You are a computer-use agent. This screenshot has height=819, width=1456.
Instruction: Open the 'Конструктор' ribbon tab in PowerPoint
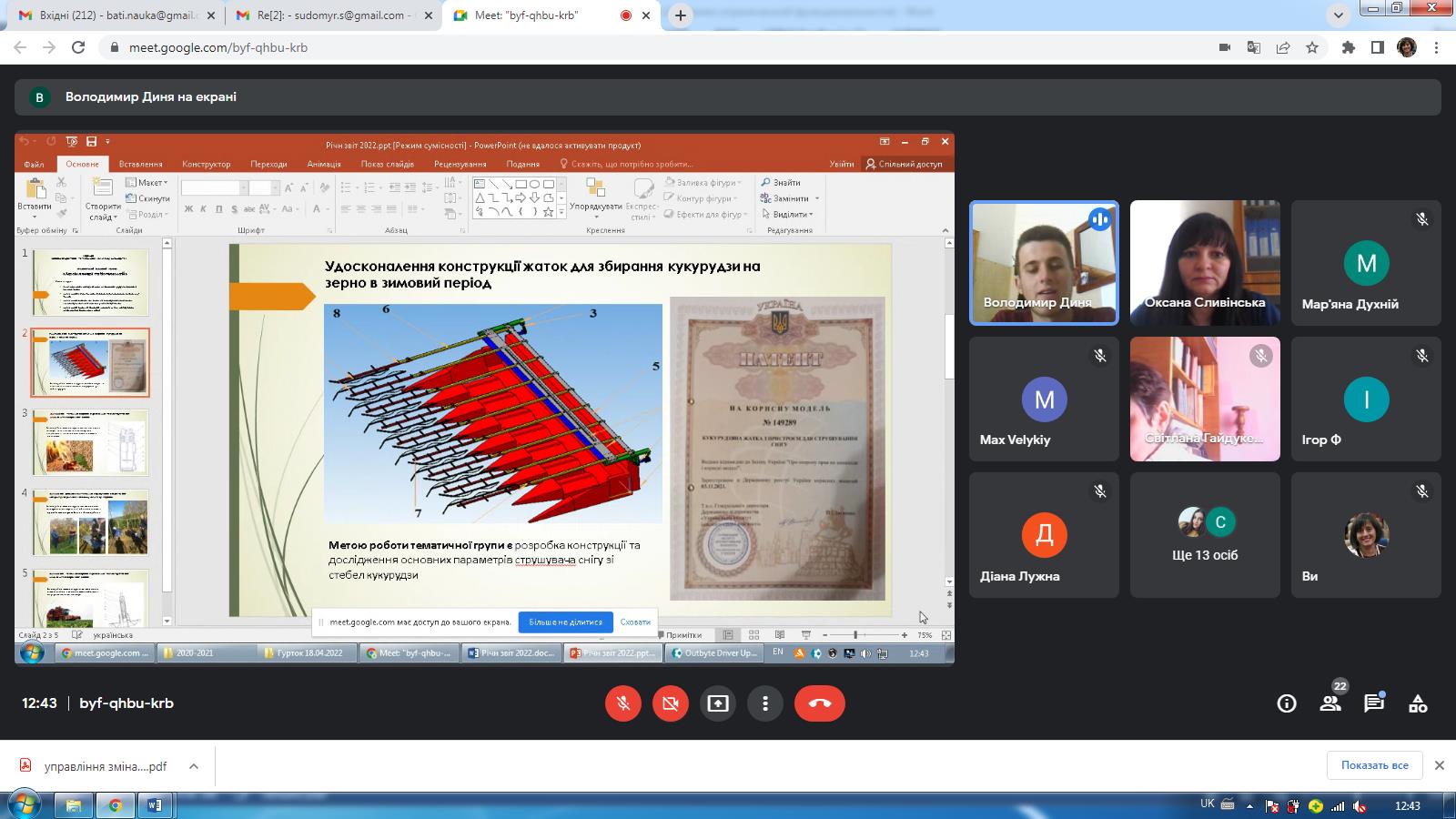(207, 164)
